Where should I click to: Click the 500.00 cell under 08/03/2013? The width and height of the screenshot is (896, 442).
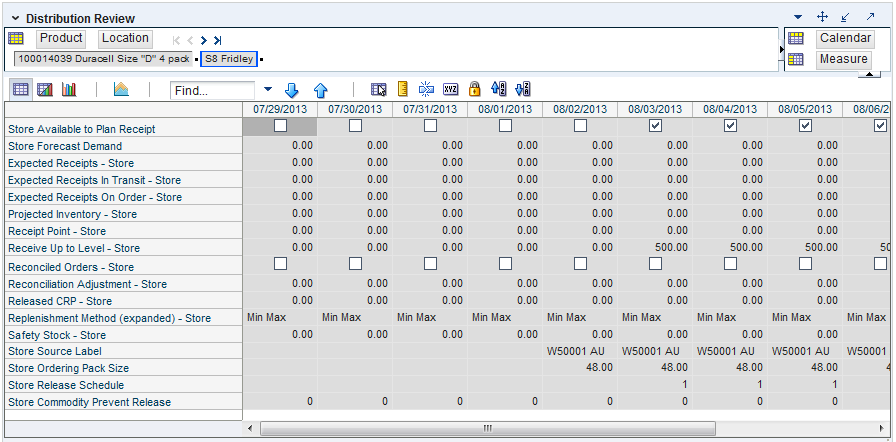655,248
